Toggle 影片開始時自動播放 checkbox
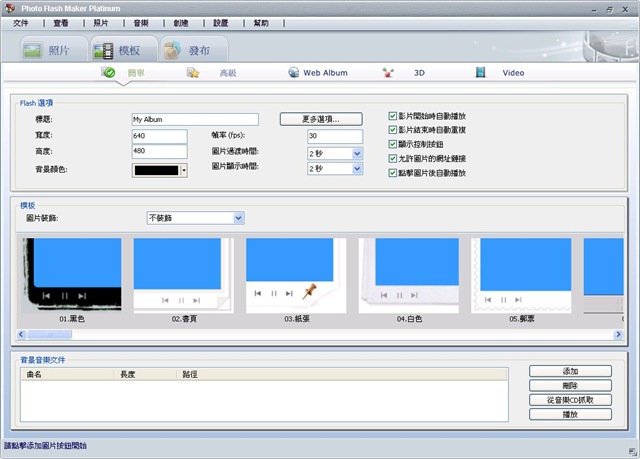Image resolution: width=640 pixels, height=459 pixels. (x=392, y=116)
